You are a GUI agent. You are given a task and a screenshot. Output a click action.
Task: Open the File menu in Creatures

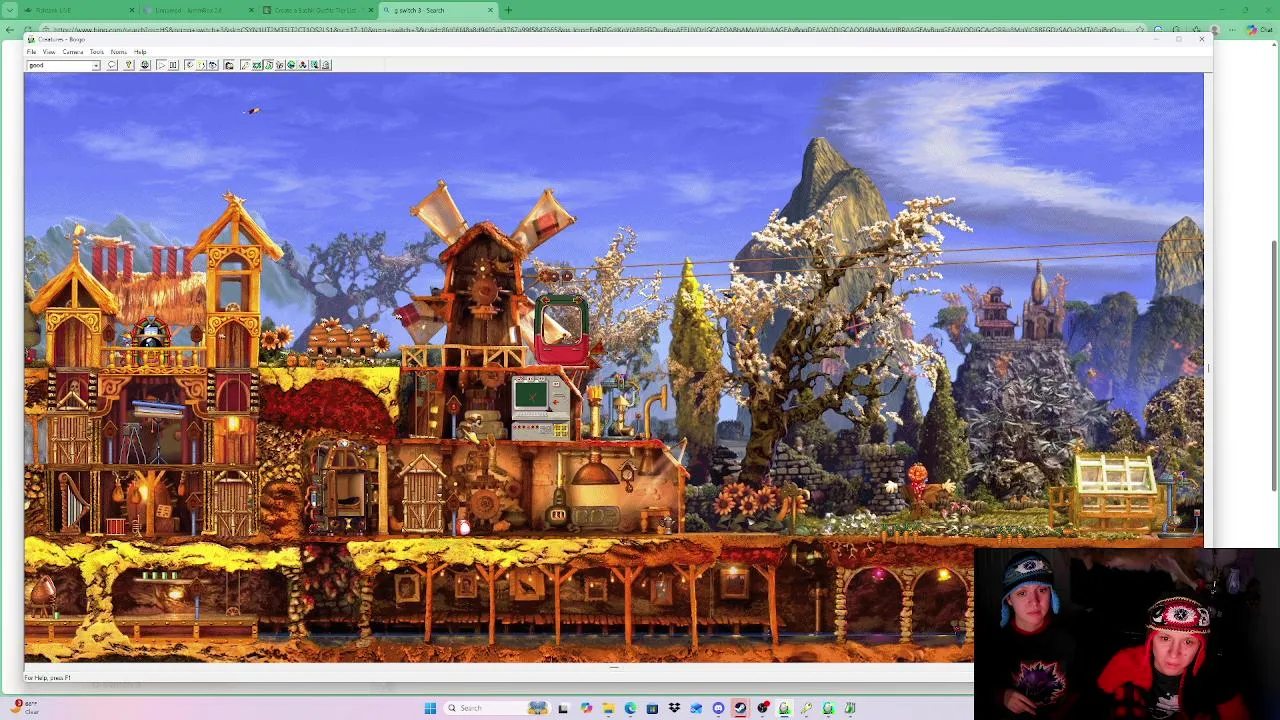point(31,52)
